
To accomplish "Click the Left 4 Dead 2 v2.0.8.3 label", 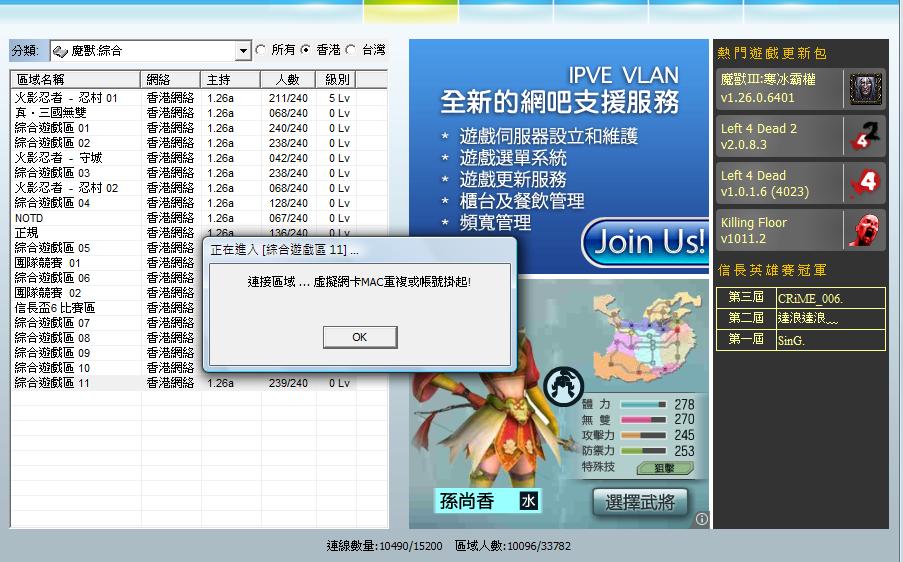I will click(758, 136).
